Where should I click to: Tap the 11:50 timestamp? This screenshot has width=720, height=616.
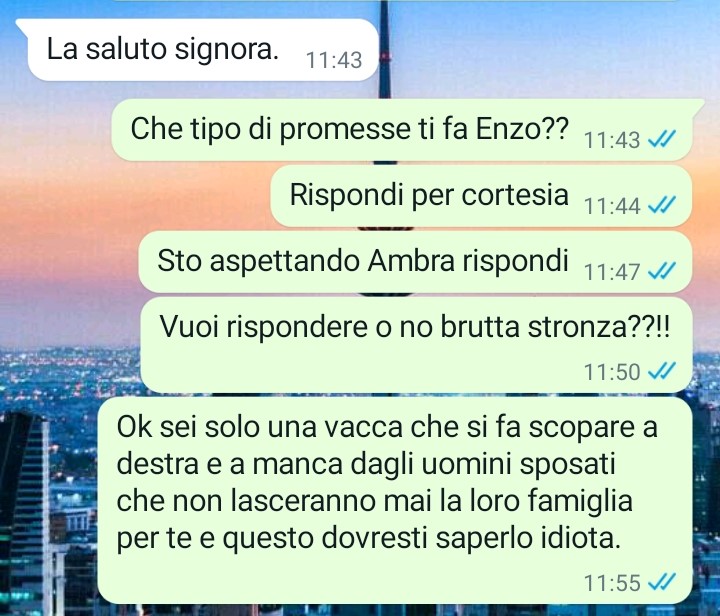coord(612,372)
